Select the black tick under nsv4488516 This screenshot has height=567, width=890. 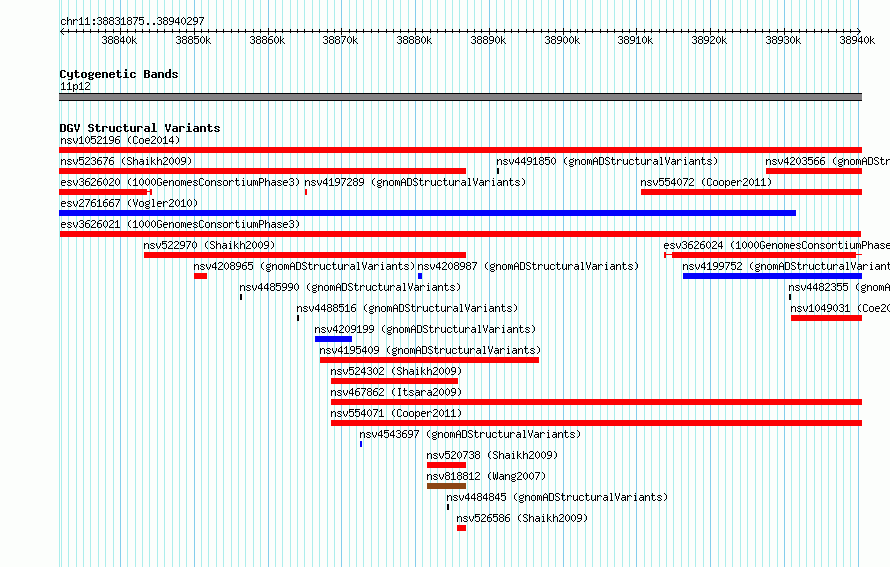[298, 318]
